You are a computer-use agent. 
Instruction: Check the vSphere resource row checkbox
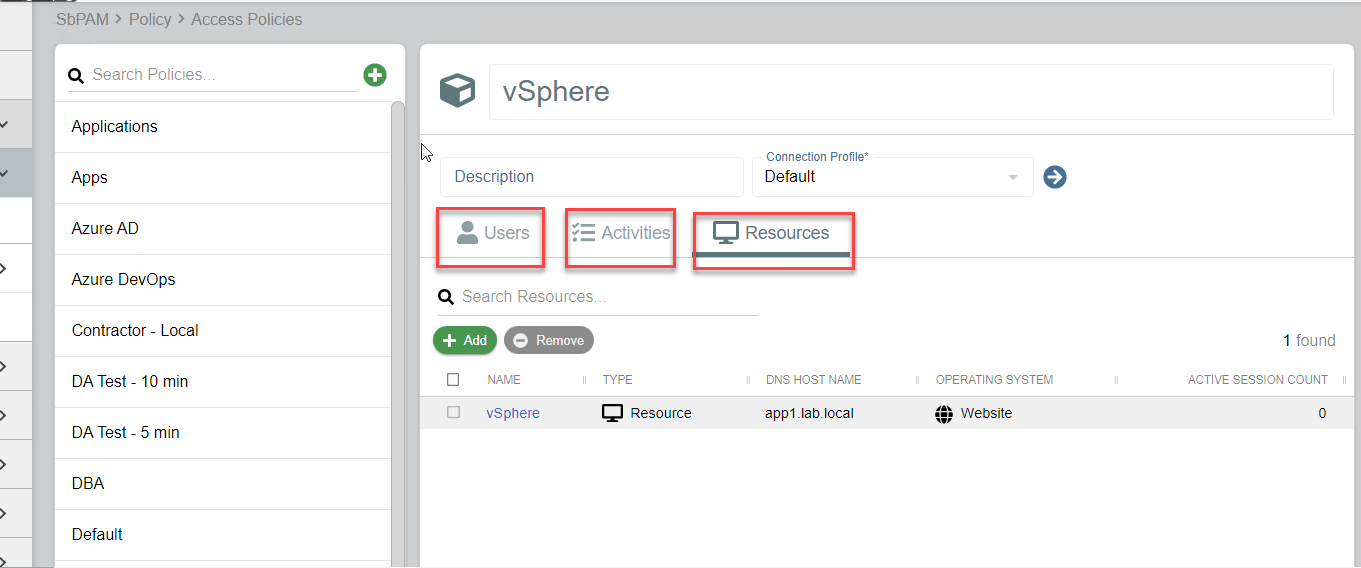pyautogui.click(x=453, y=413)
